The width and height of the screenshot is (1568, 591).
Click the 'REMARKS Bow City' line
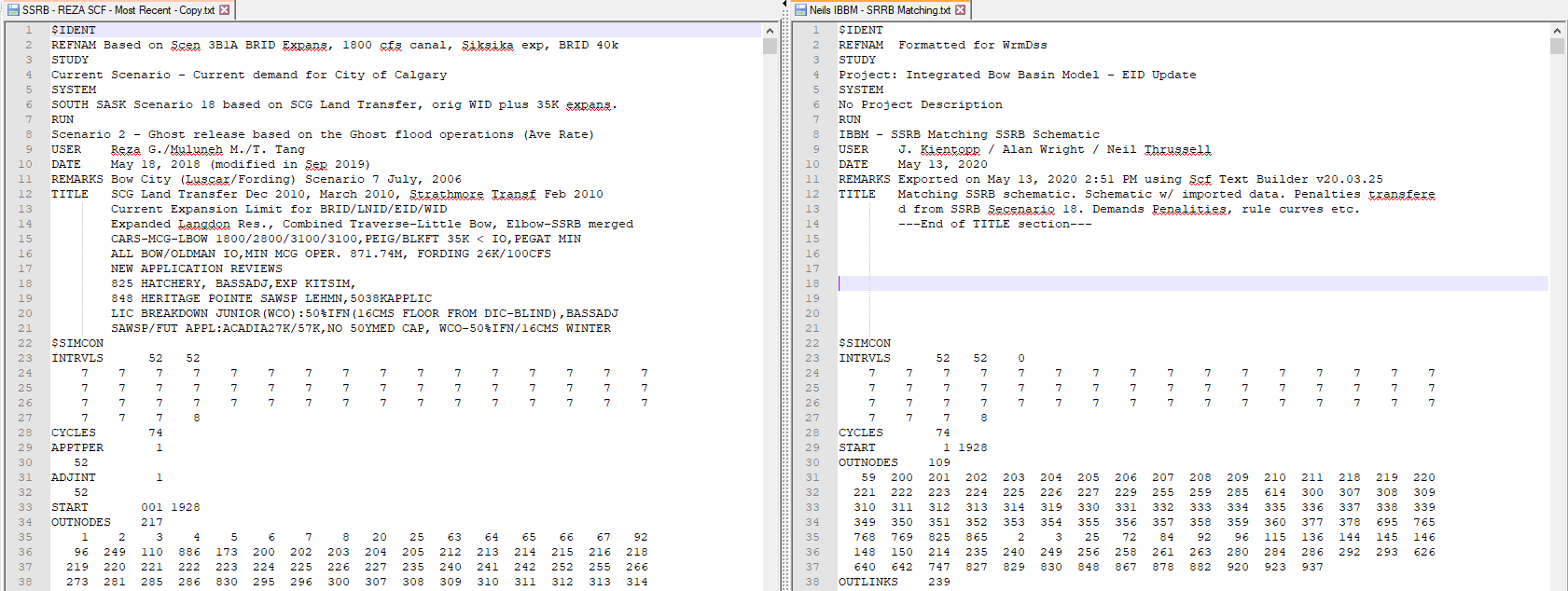(x=257, y=179)
